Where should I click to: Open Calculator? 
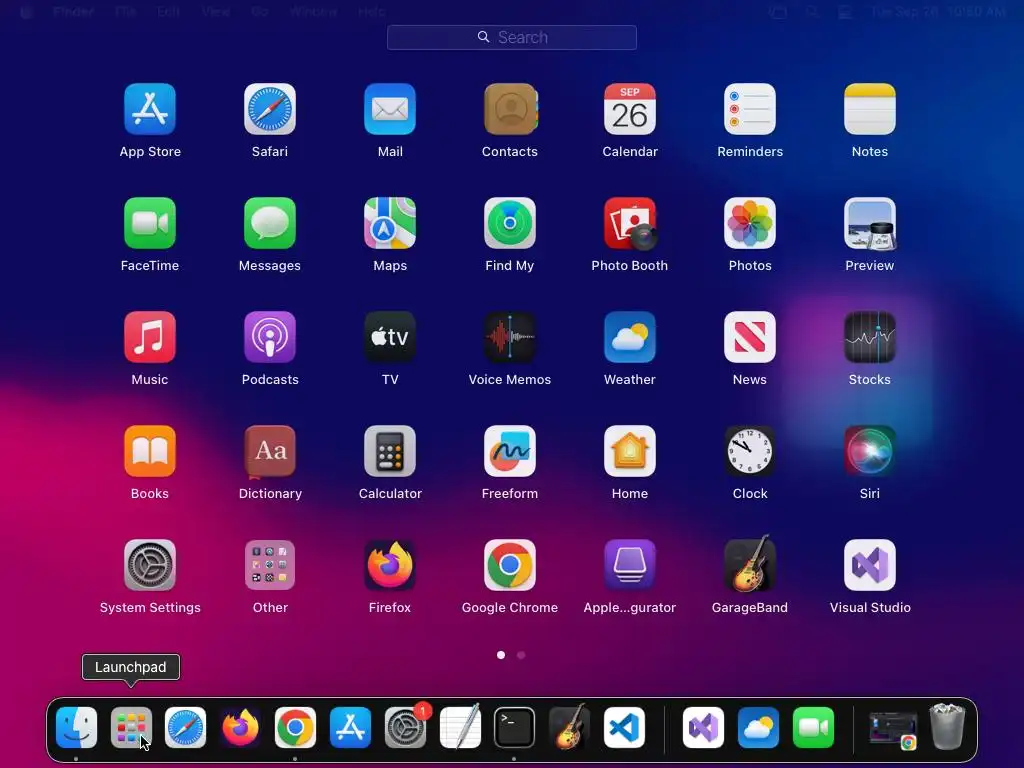pos(390,451)
